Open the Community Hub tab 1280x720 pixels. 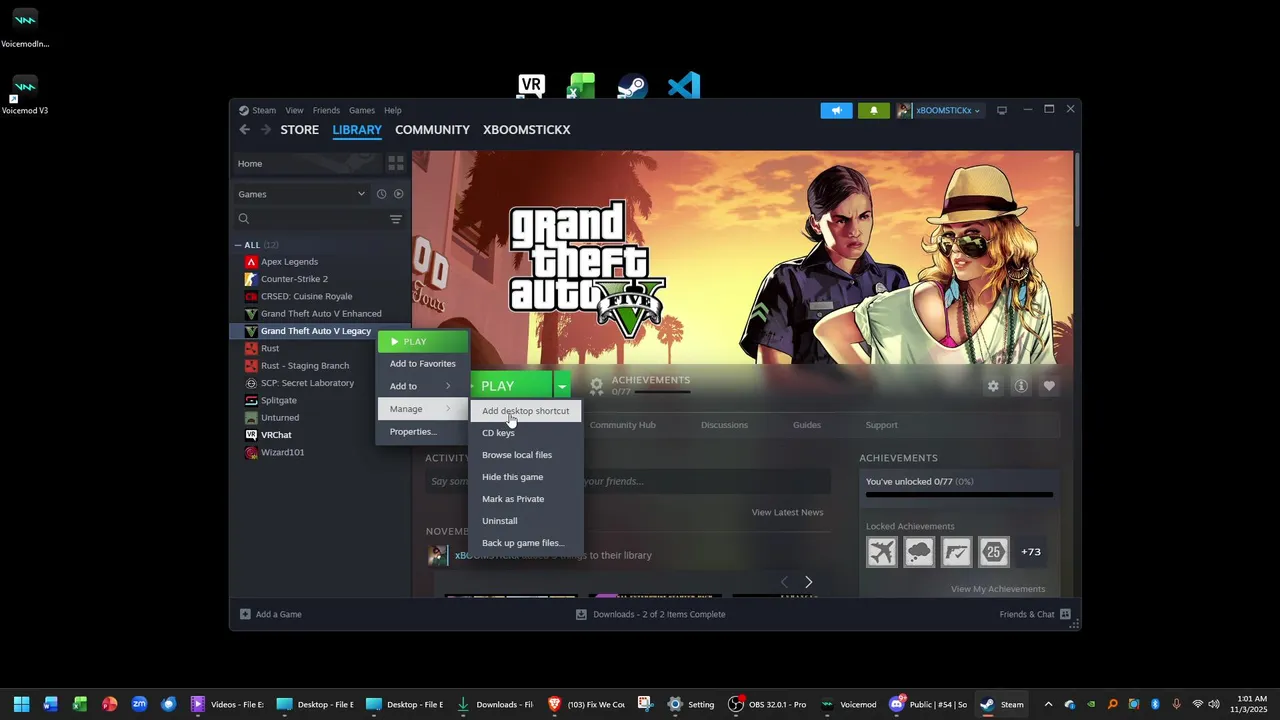[x=622, y=425]
